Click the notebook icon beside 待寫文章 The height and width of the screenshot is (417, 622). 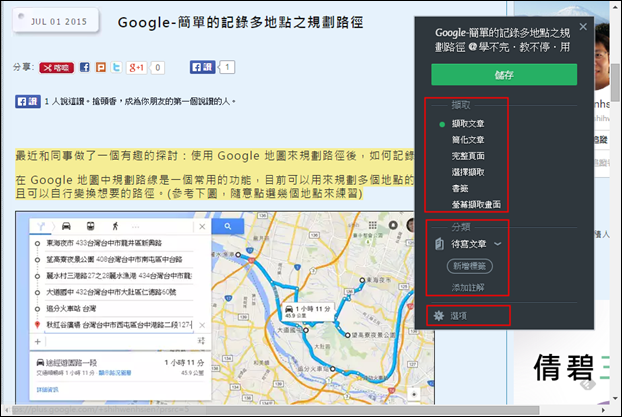[x=439, y=244]
